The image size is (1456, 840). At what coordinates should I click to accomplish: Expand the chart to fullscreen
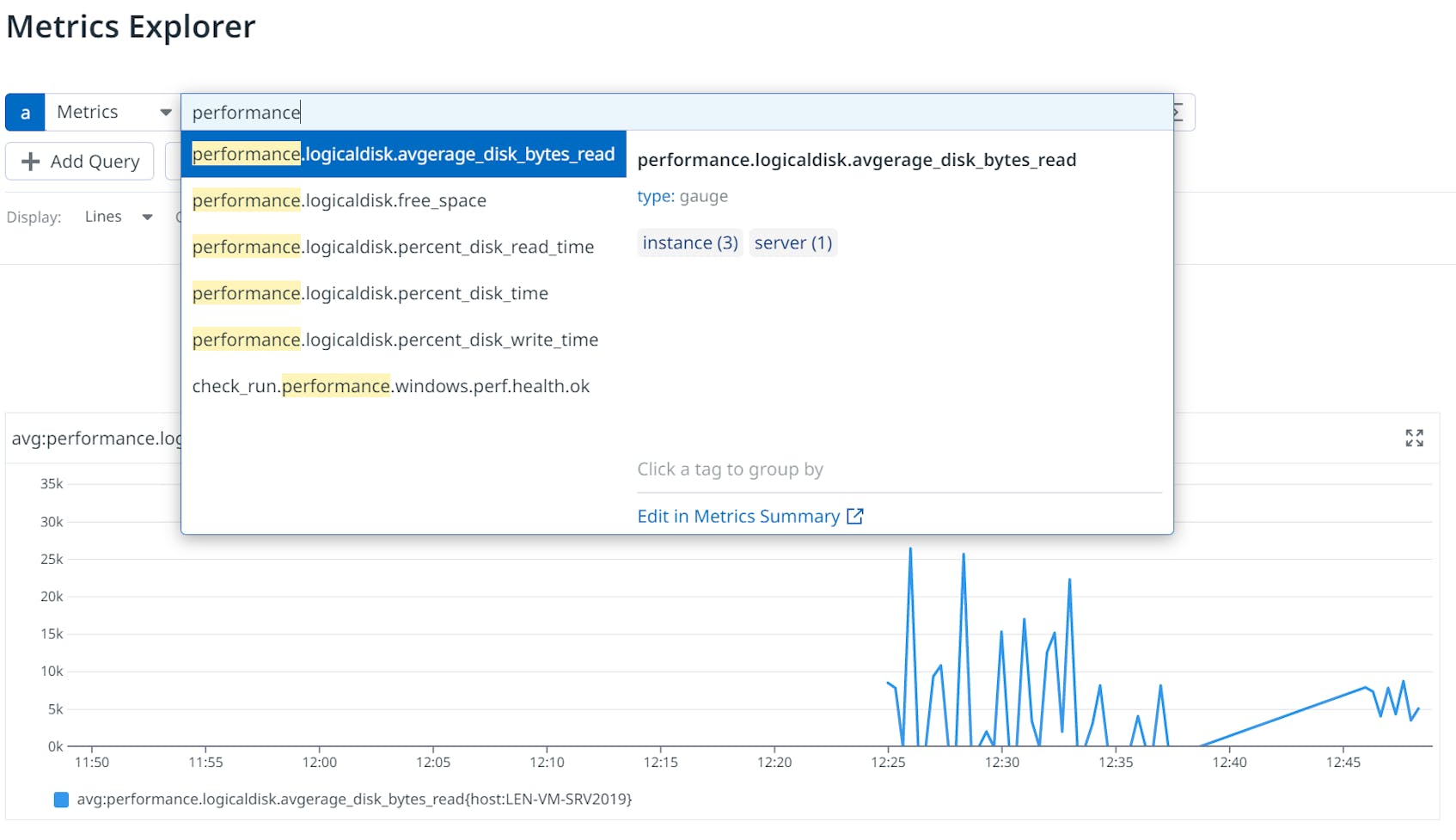pyautogui.click(x=1415, y=438)
